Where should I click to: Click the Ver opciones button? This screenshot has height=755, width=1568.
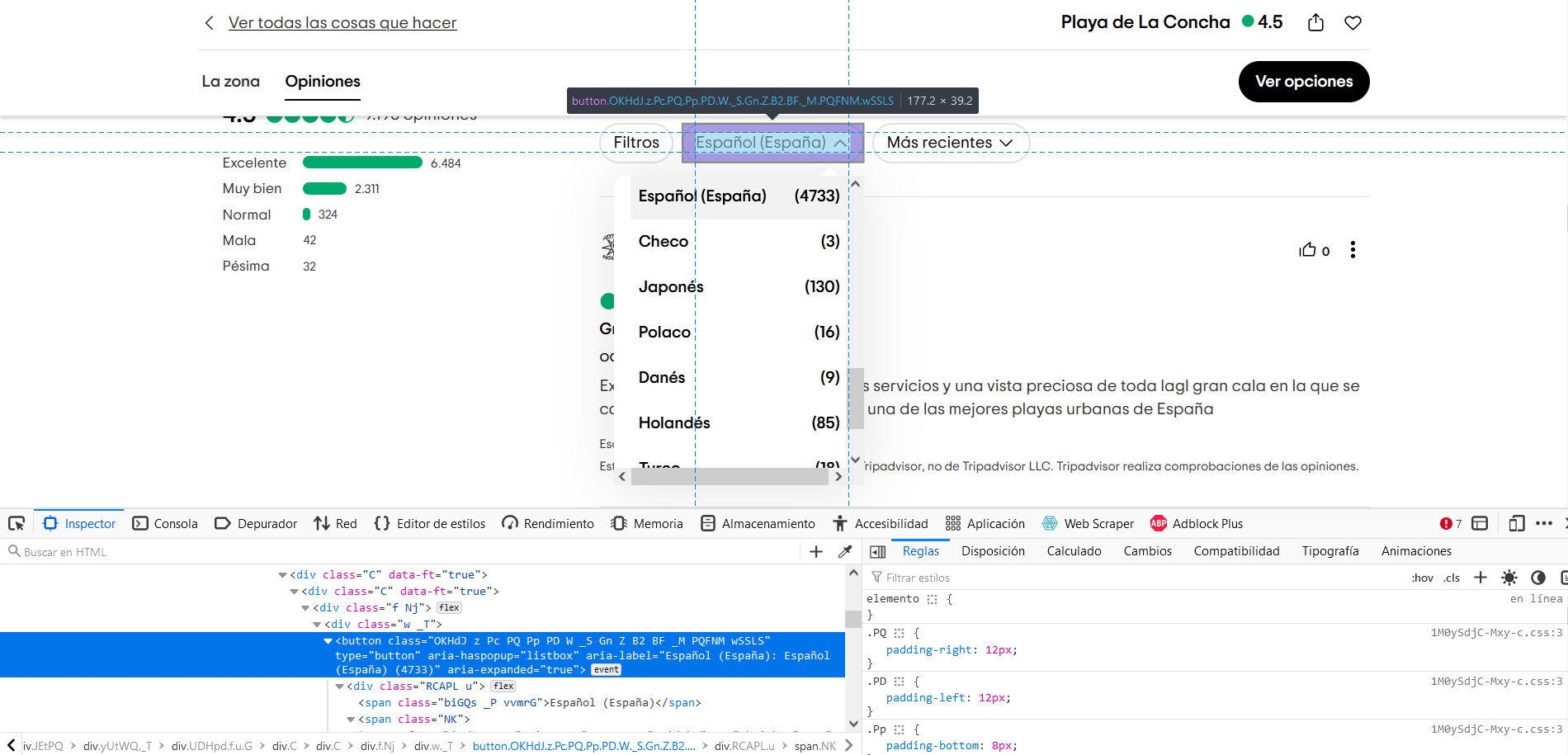point(1303,82)
